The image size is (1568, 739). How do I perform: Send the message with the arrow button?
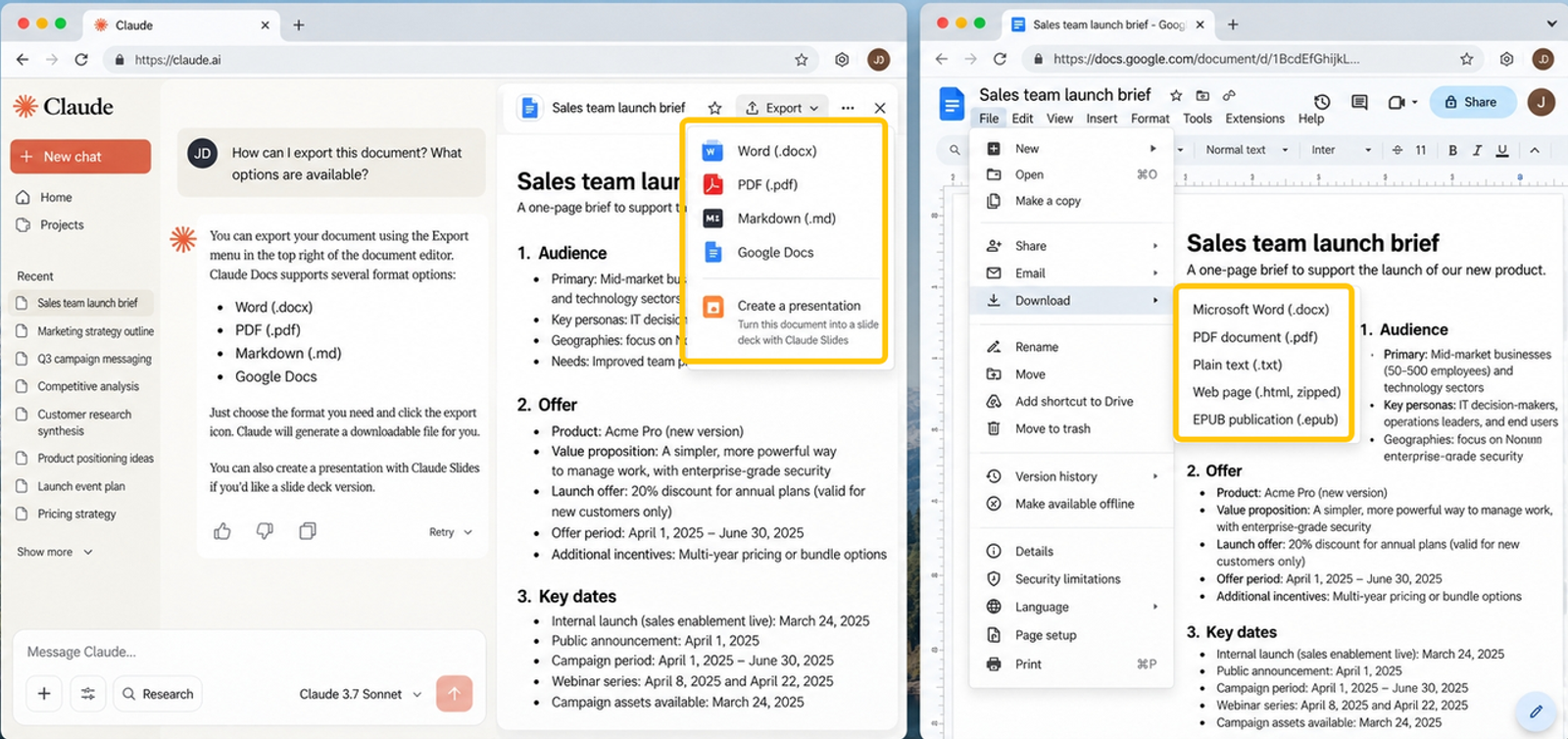pyautogui.click(x=454, y=694)
